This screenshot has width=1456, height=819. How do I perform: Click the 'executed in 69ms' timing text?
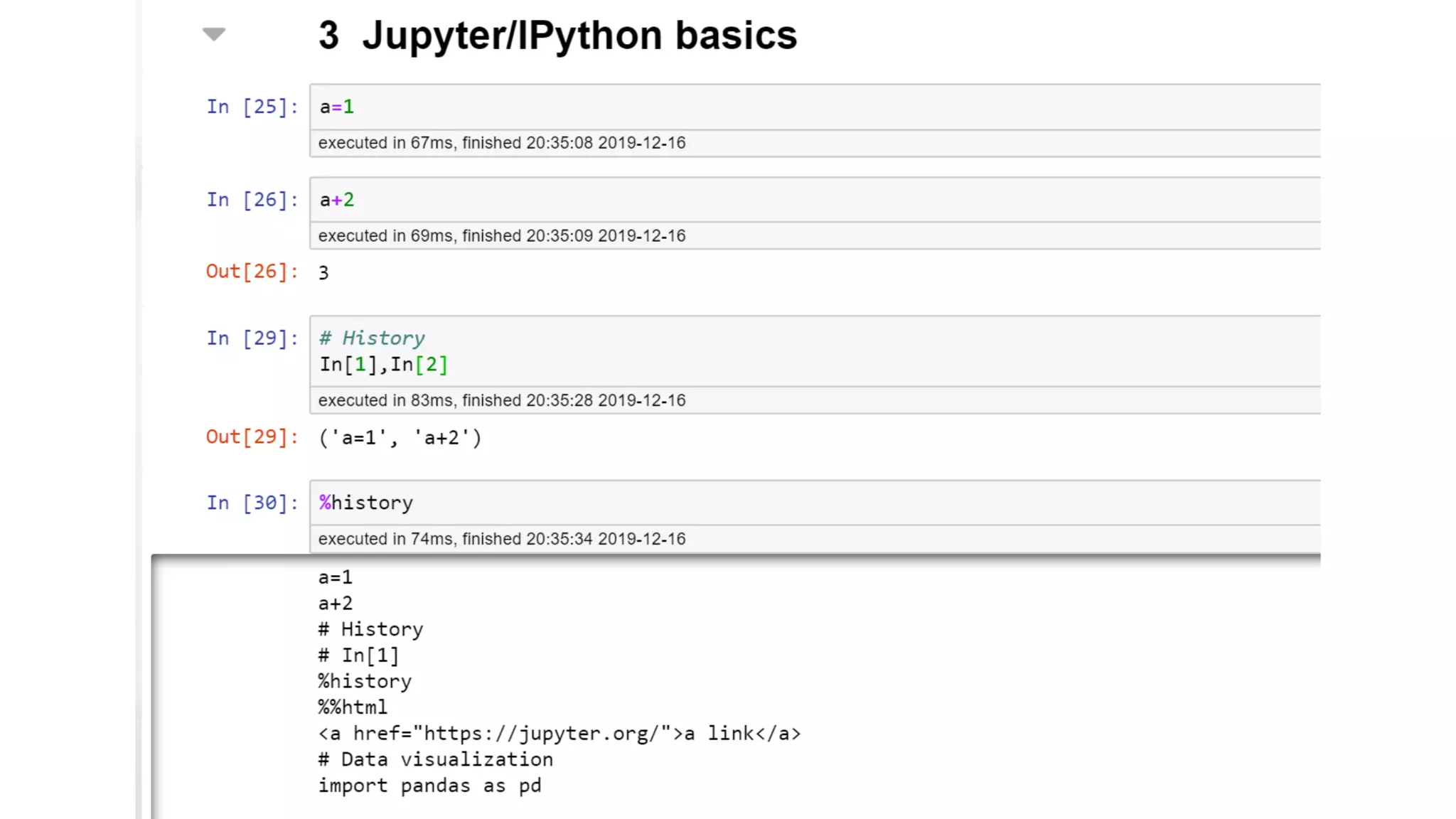pyautogui.click(x=502, y=236)
